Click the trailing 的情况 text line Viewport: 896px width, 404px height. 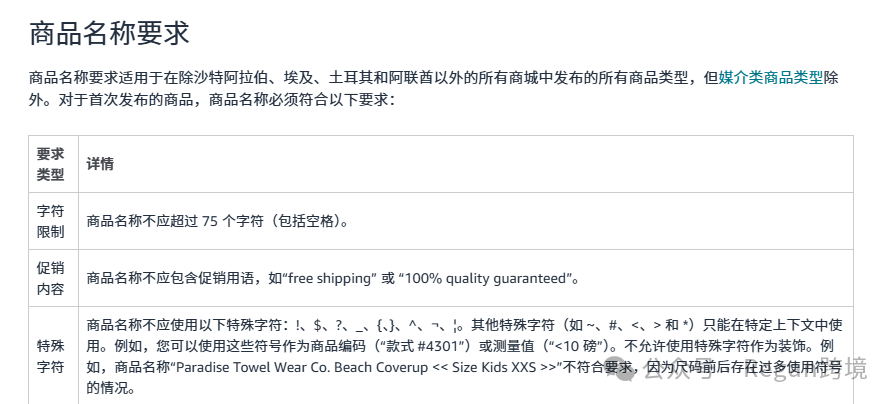coord(111,388)
